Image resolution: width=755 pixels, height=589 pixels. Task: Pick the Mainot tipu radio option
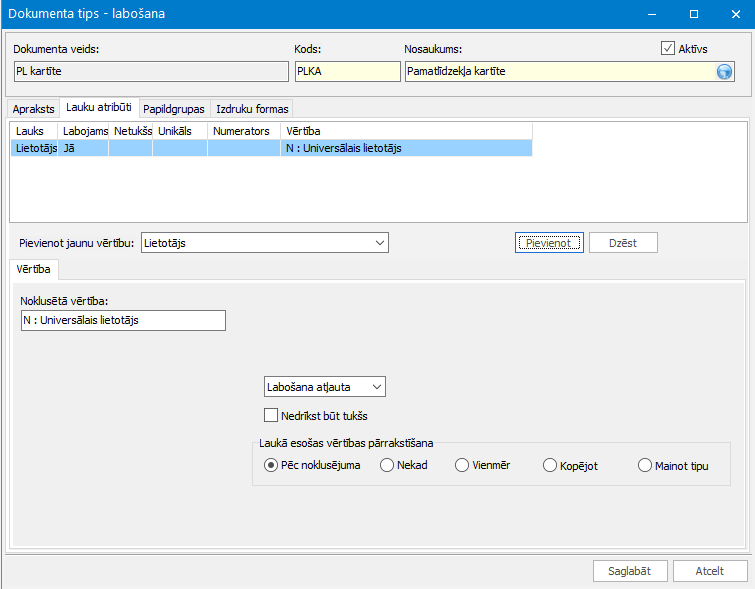click(644, 465)
